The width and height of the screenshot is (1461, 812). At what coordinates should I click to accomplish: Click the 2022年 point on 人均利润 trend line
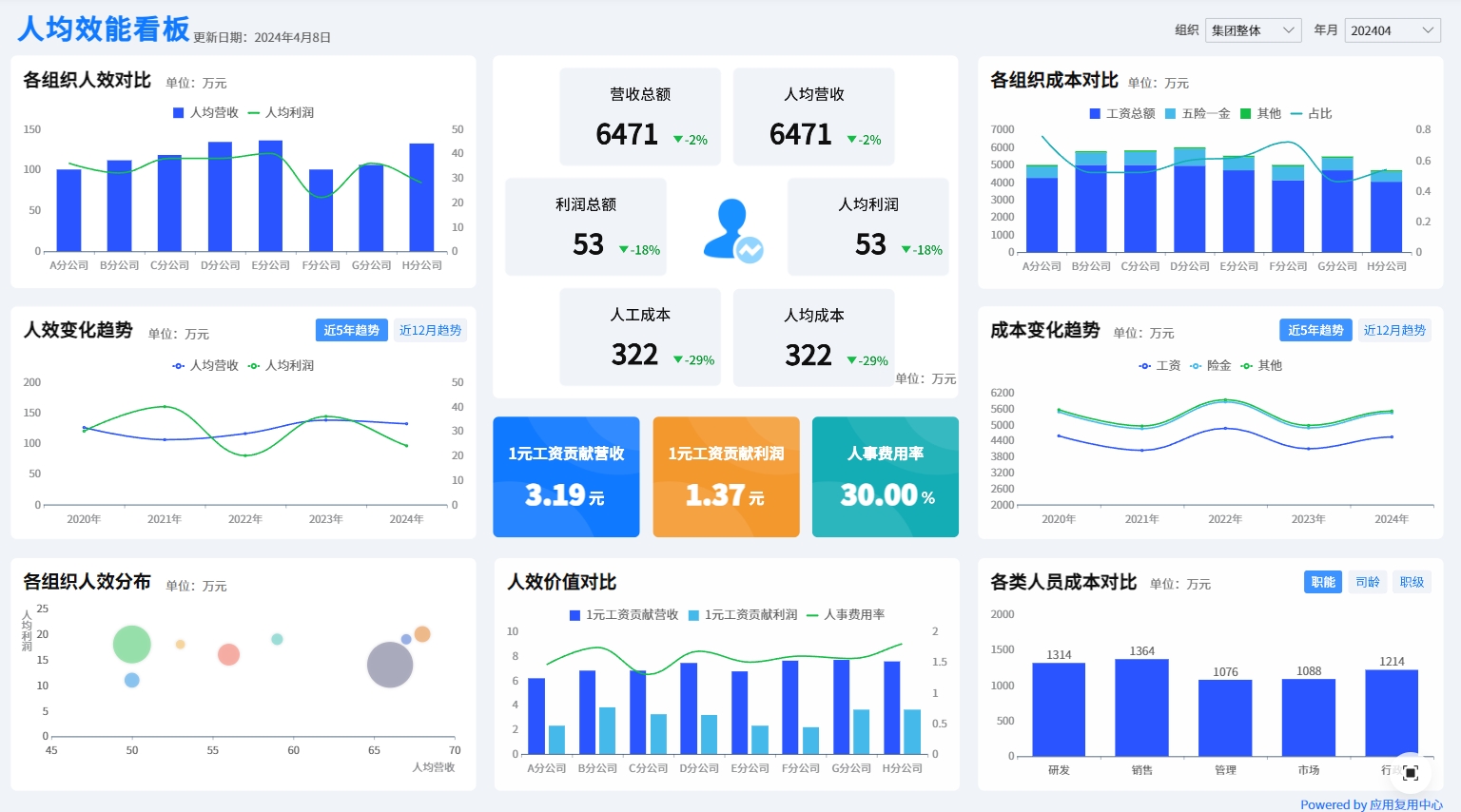245,455
